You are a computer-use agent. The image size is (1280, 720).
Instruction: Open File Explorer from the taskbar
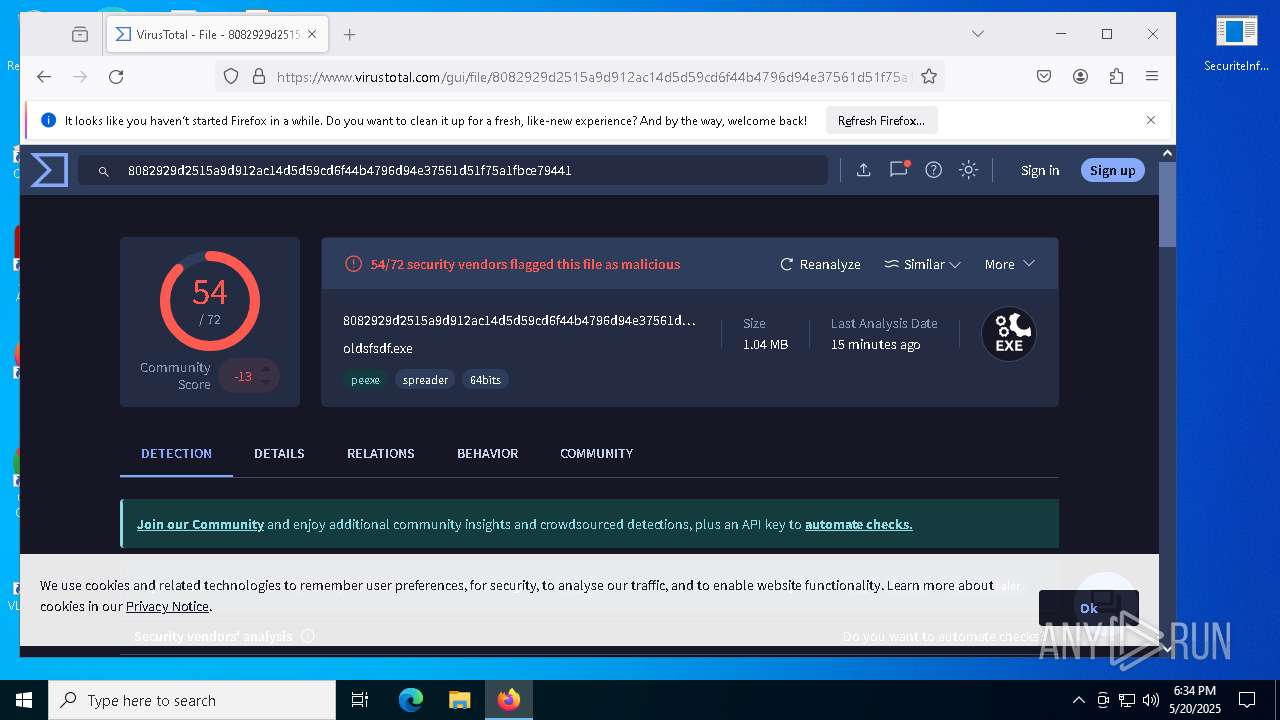[459, 700]
